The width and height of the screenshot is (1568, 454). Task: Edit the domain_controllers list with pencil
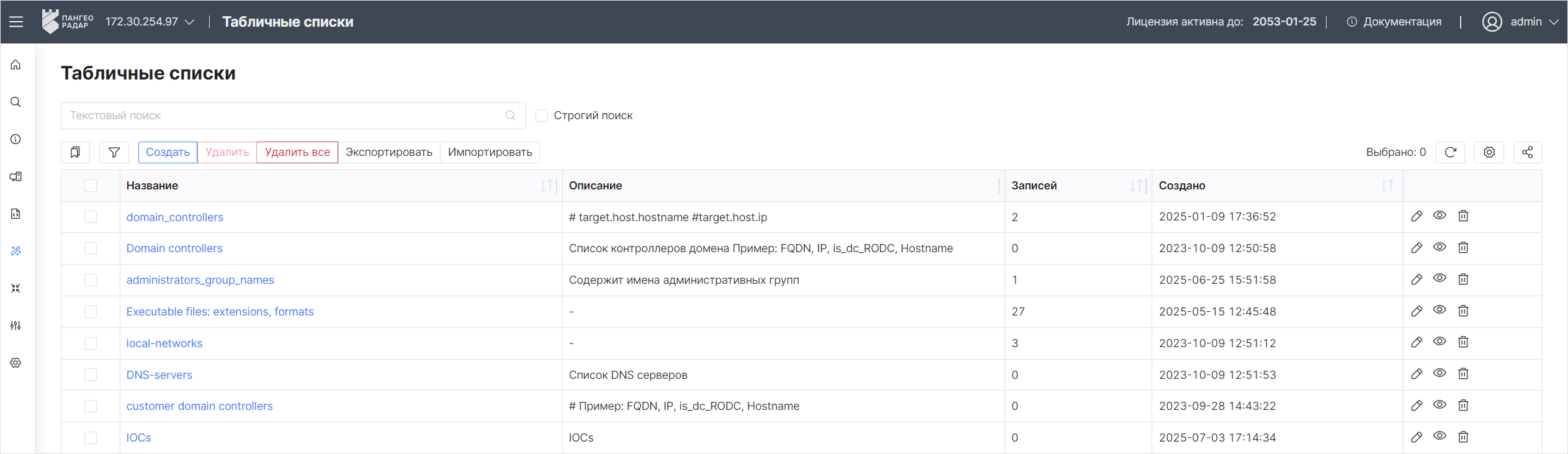(x=1417, y=216)
